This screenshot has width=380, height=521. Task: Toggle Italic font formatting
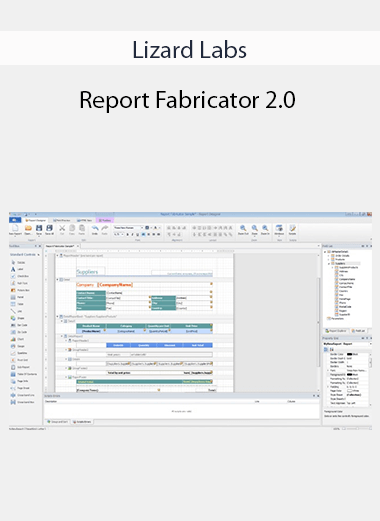point(132,235)
